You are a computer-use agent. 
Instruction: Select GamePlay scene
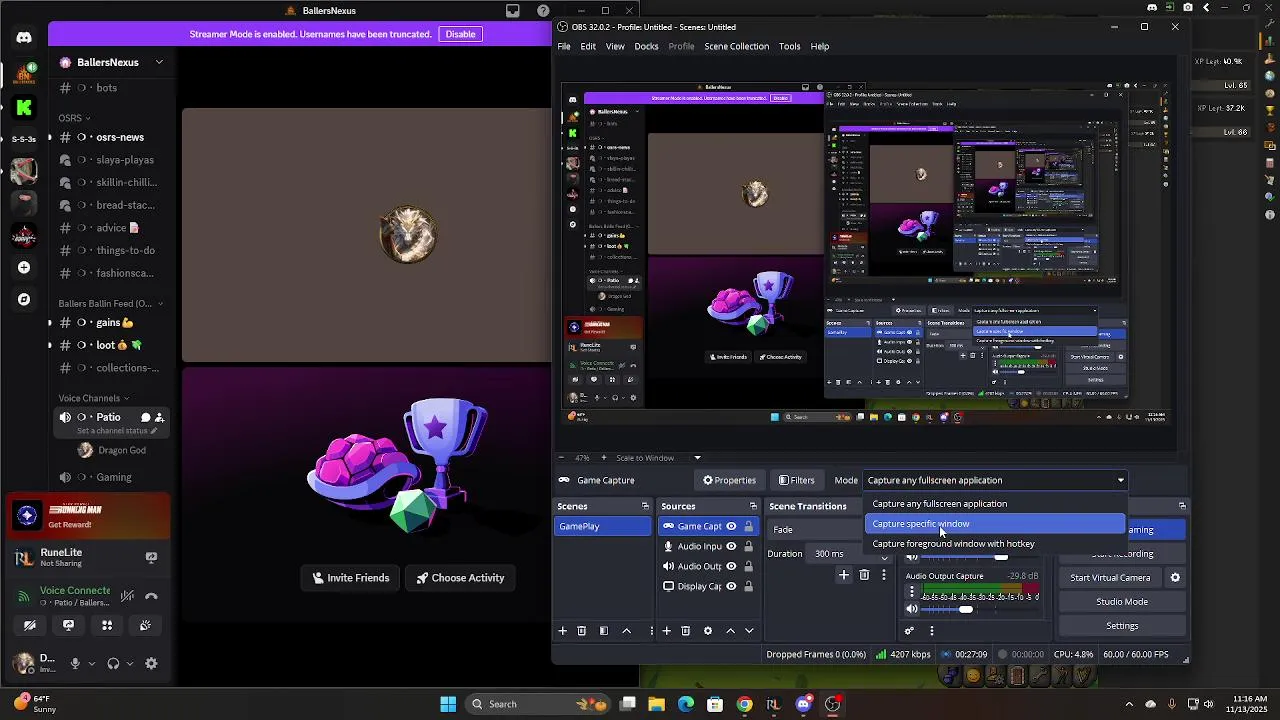click(x=603, y=526)
